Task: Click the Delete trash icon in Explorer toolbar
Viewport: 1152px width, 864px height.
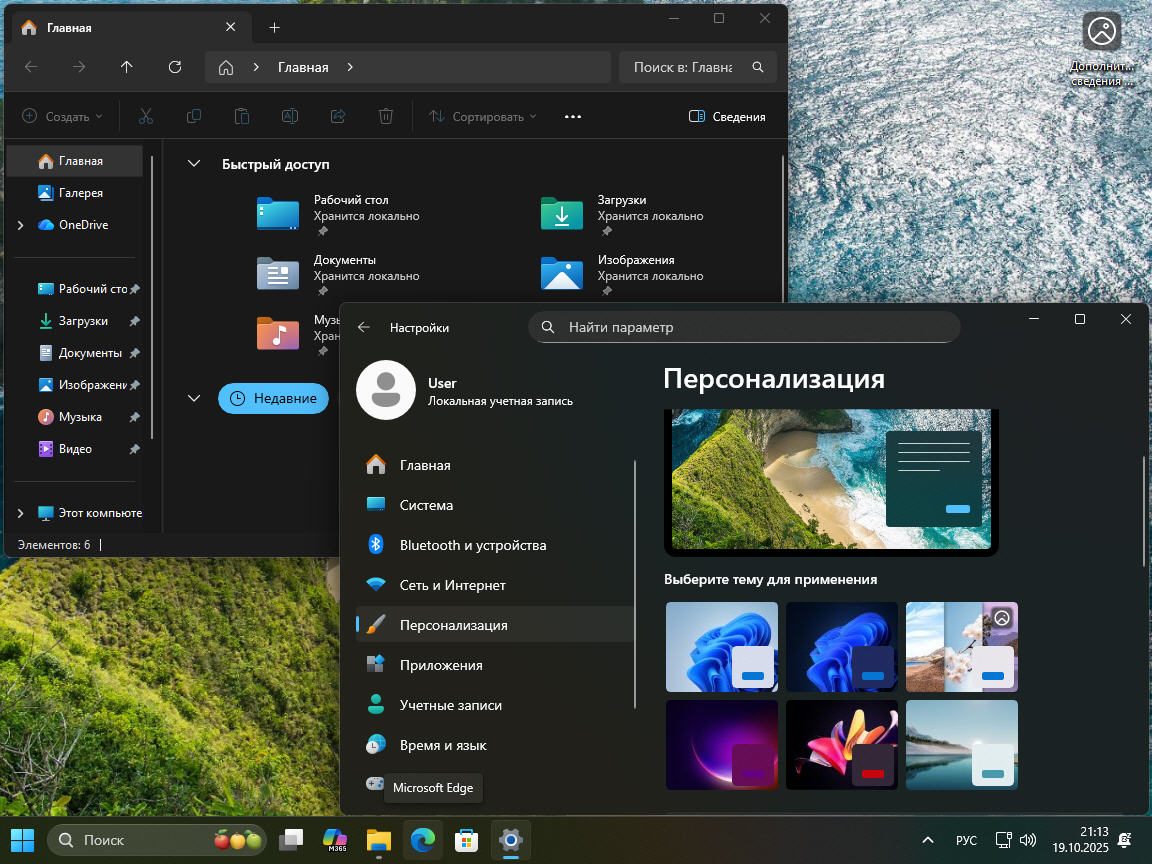Action: coord(386,117)
